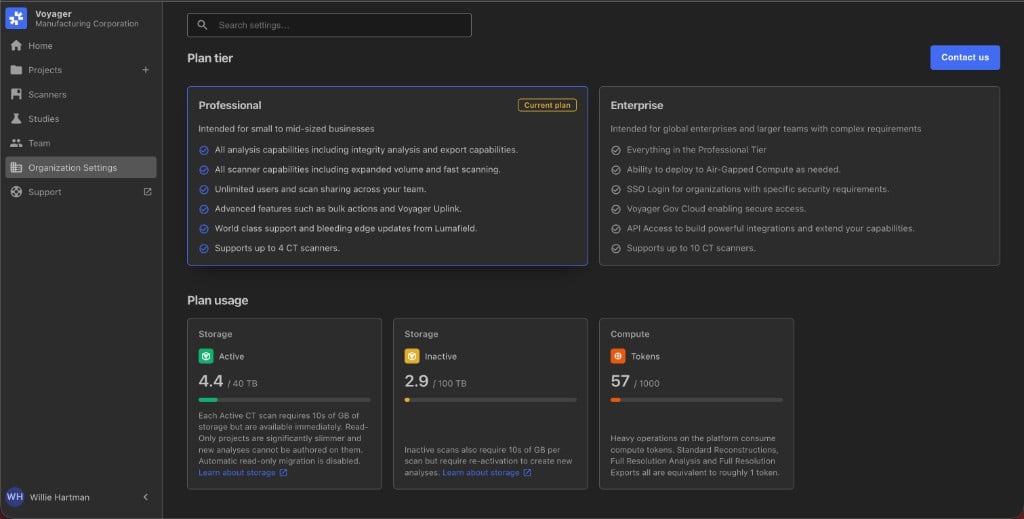Click checkmark beside 'Voyager Gov Cloud'
Screen dimensions: 1024x519
coord(616,209)
